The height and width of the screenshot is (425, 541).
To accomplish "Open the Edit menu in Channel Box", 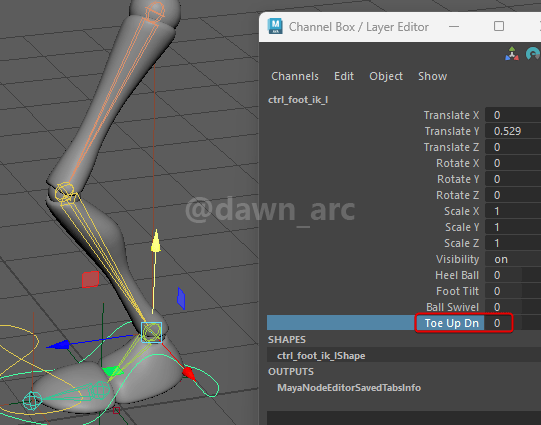I will (344, 76).
